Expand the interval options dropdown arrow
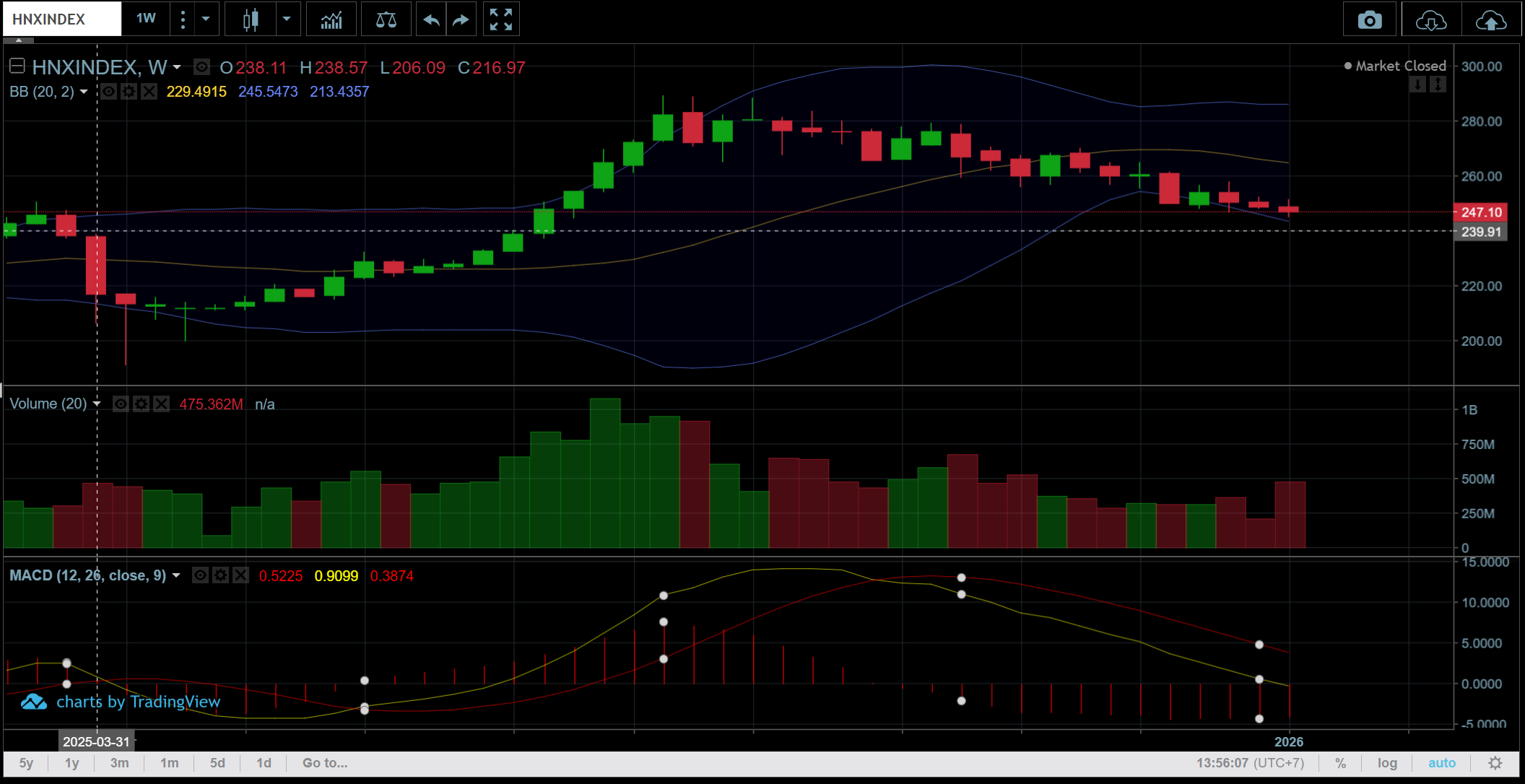Screen dimensions: 1525x784 click(206, 19)
